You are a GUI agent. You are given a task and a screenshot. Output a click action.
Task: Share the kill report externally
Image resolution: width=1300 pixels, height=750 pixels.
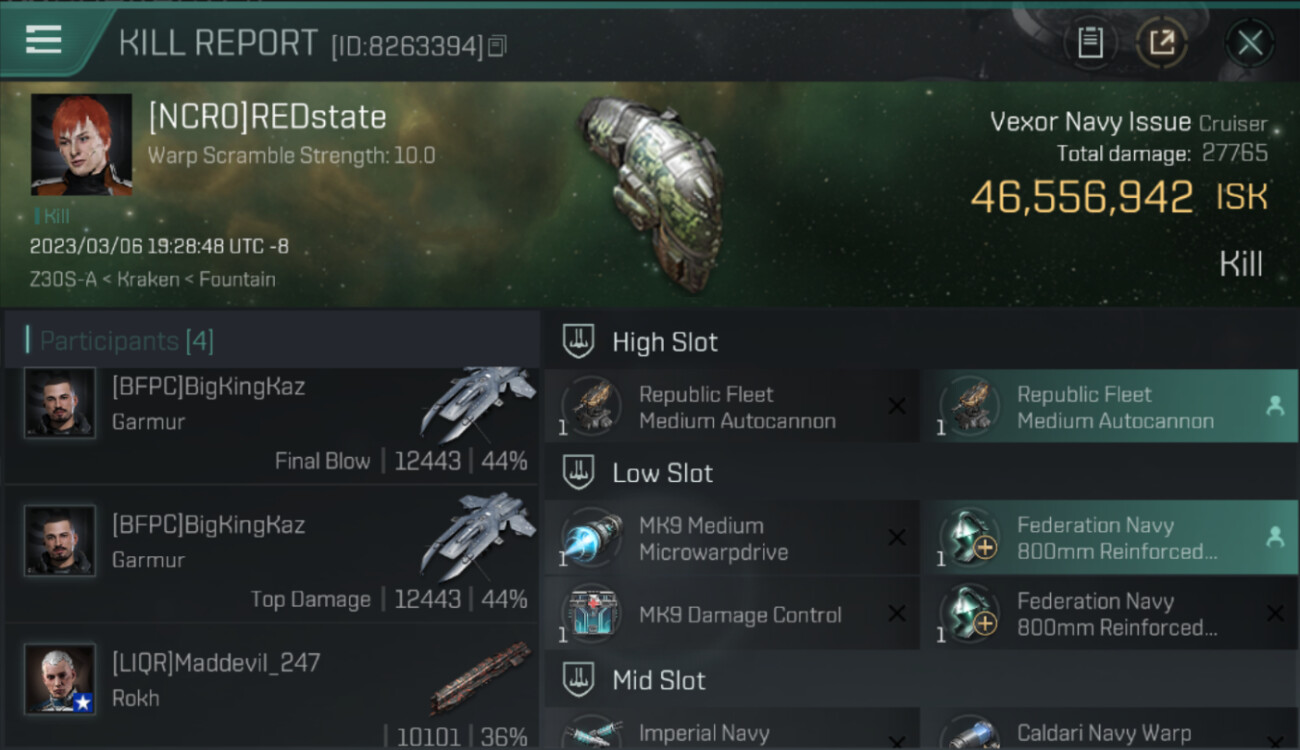[1162, 42]
